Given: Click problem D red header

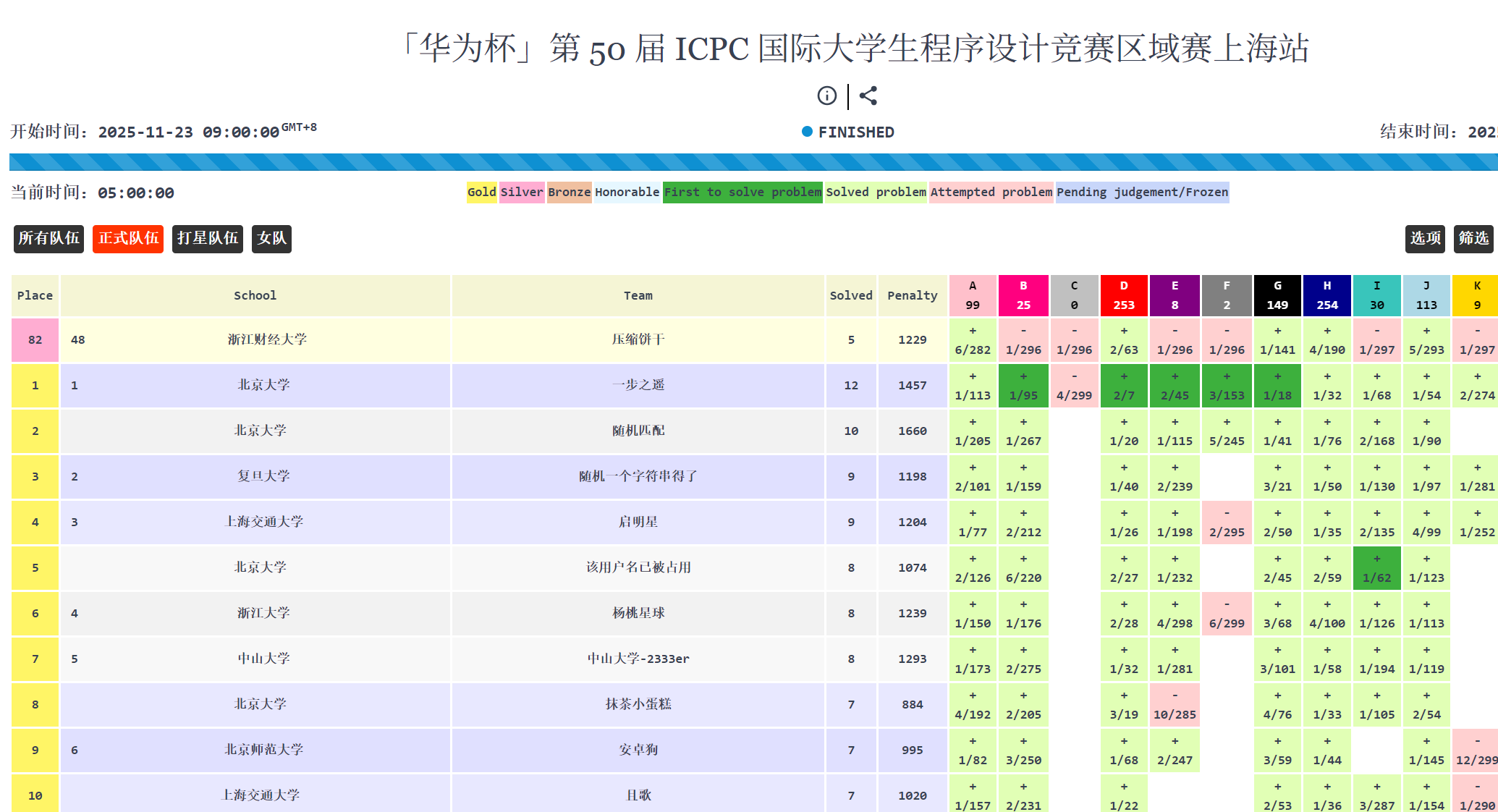Looking at the screenshot, I should coord(1124,295).
